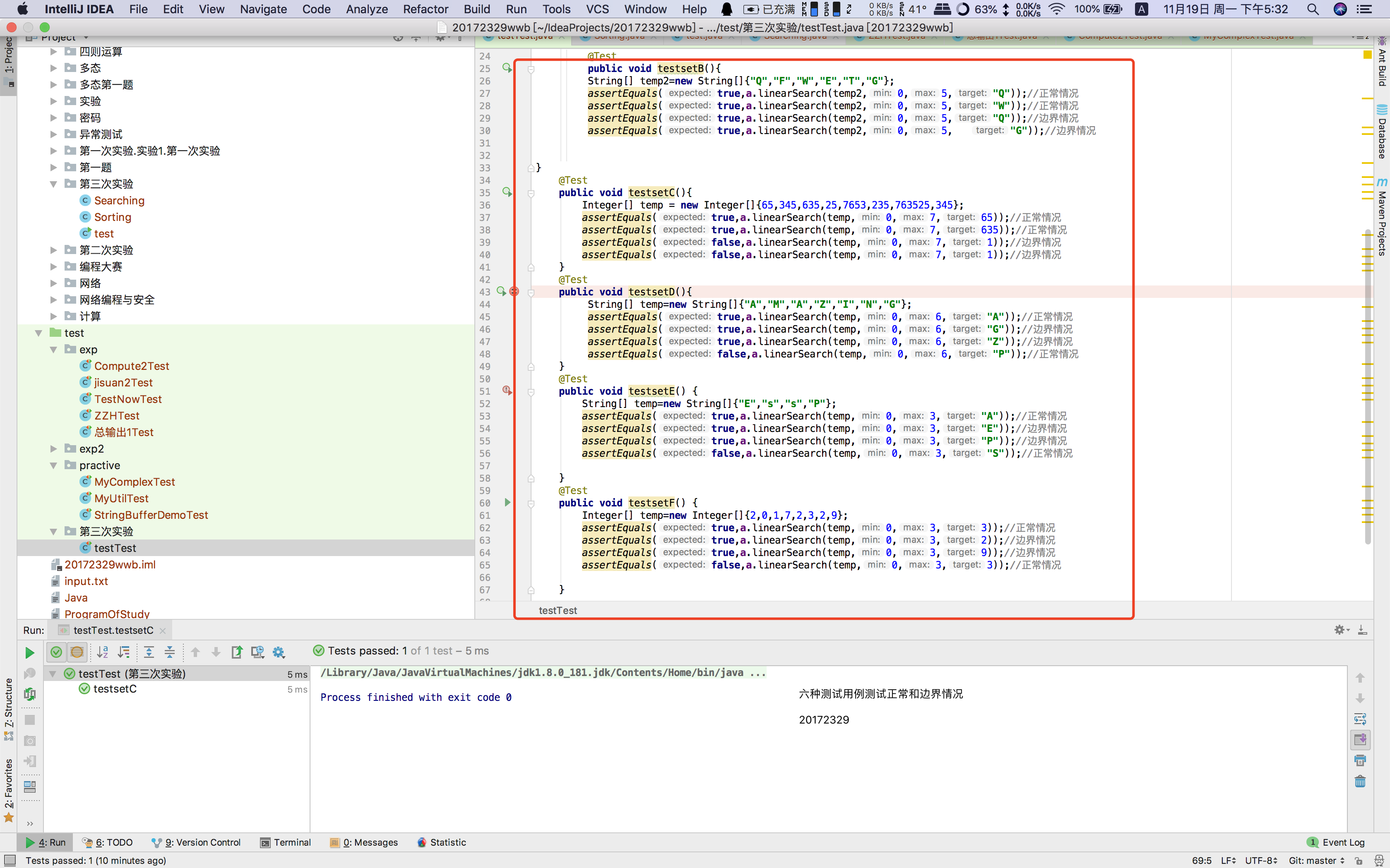Remove the breakpoint on testsetD line

[514, 292]
